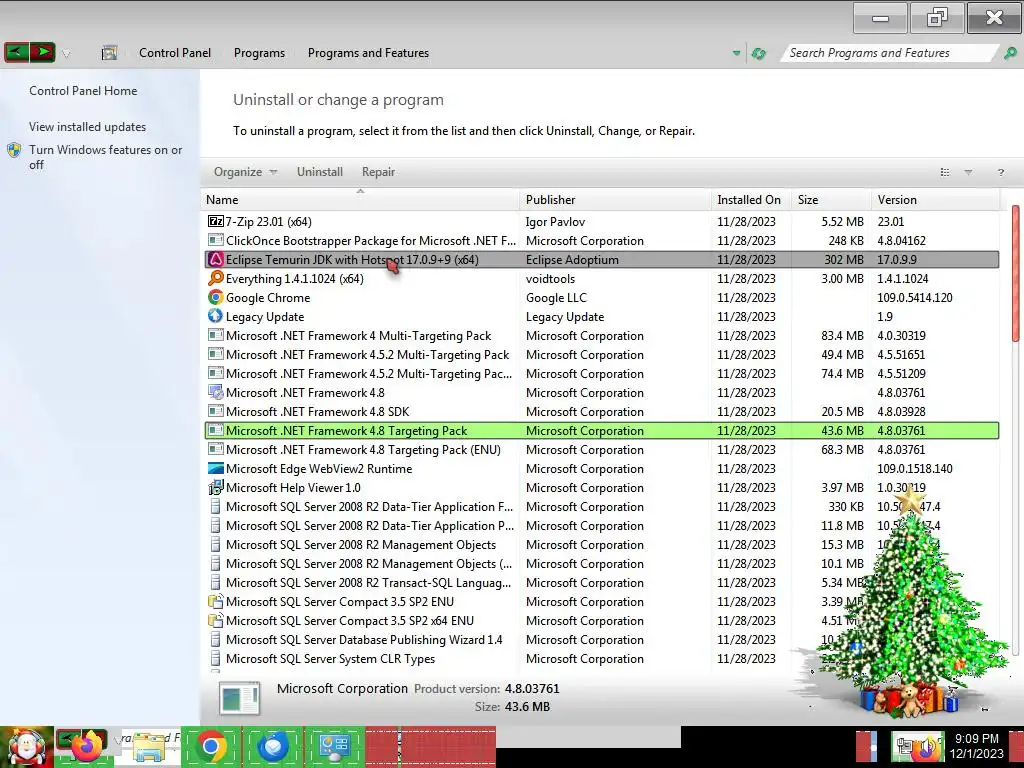Expand the view options dropdown arrow
This screenshot has height=768, width=1024.
tap(968, 172)
